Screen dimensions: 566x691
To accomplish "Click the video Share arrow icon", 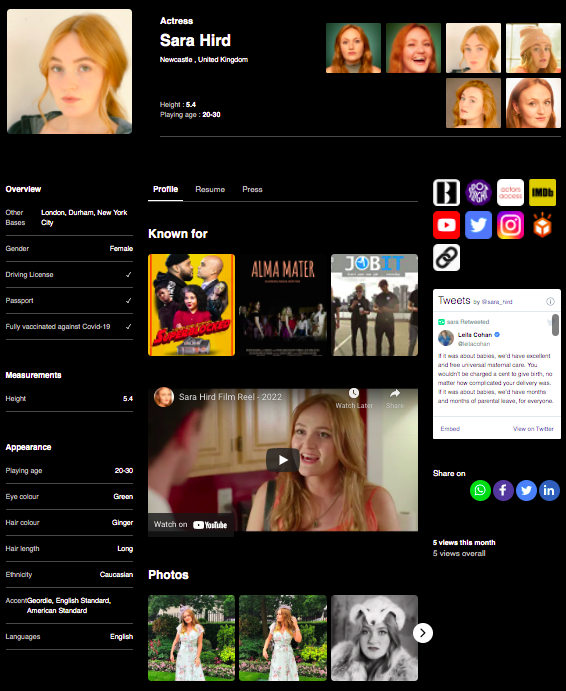I will [x=395, y=394].
